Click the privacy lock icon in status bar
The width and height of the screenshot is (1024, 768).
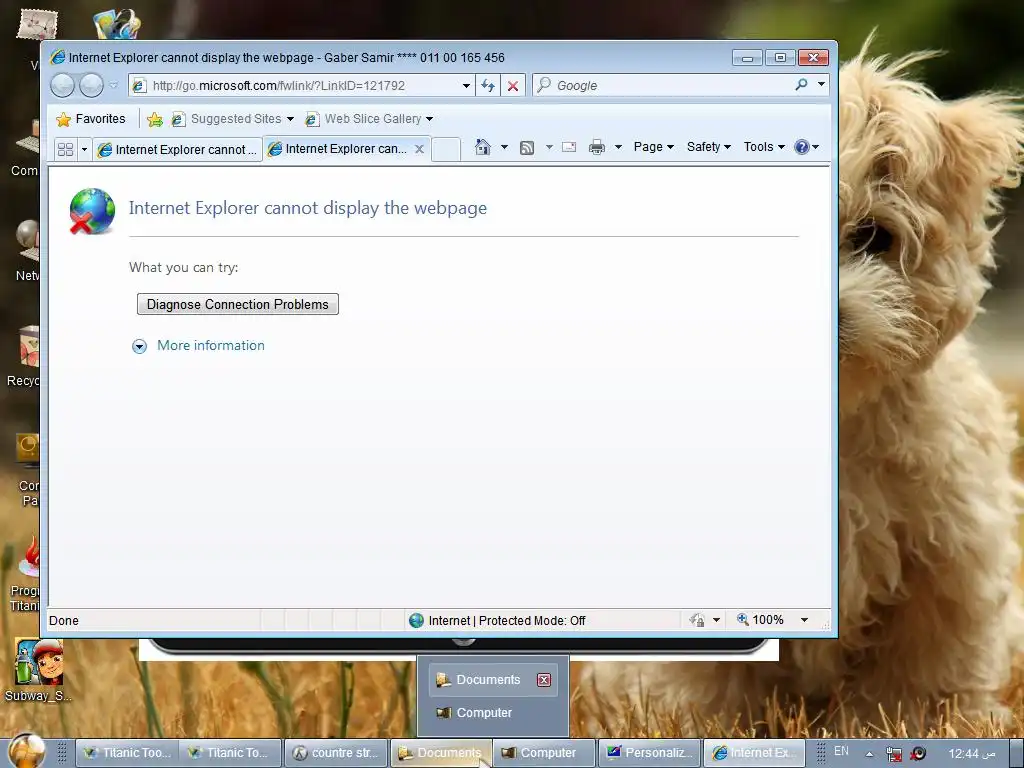click(697, 620)
